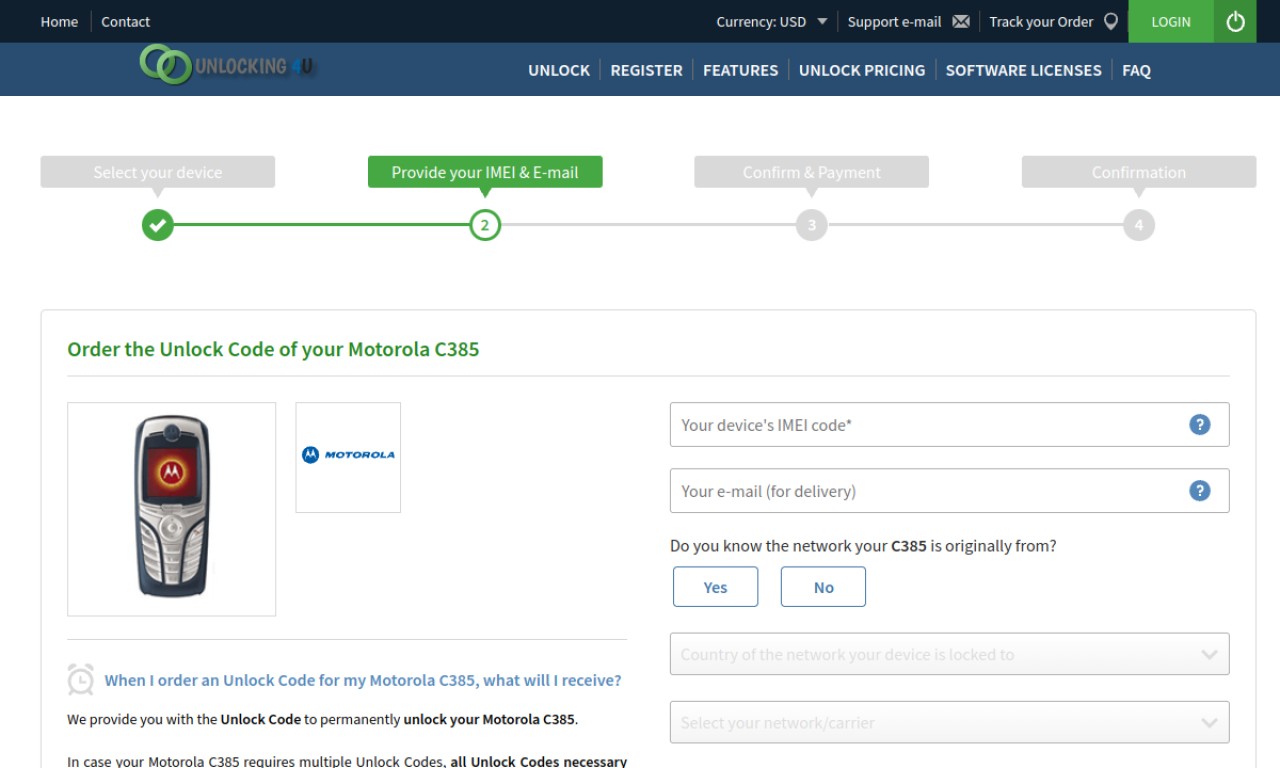Click the Motorola C385 phone thumbnail
This screenshot has height=768, width=1280.
pyautogui.click(x=171, y=509)
